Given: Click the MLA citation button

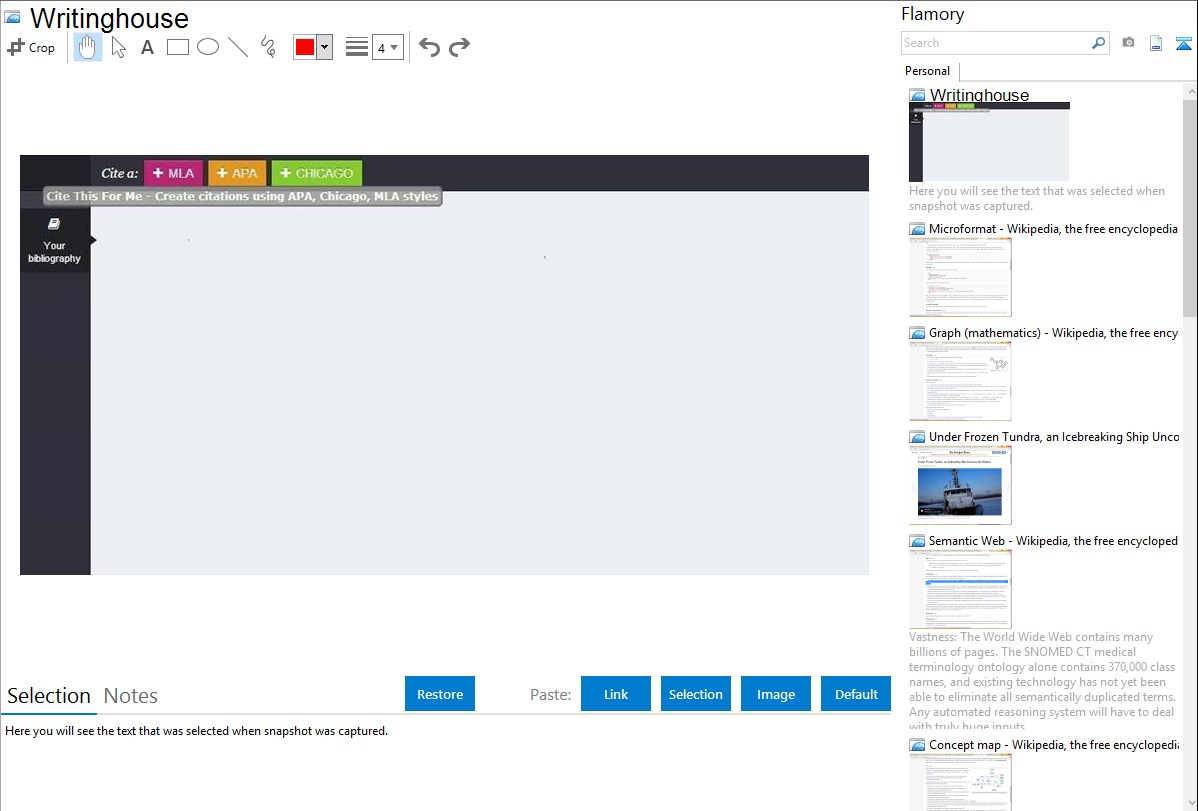Looking at the screenshot, I should click(173, 173).
